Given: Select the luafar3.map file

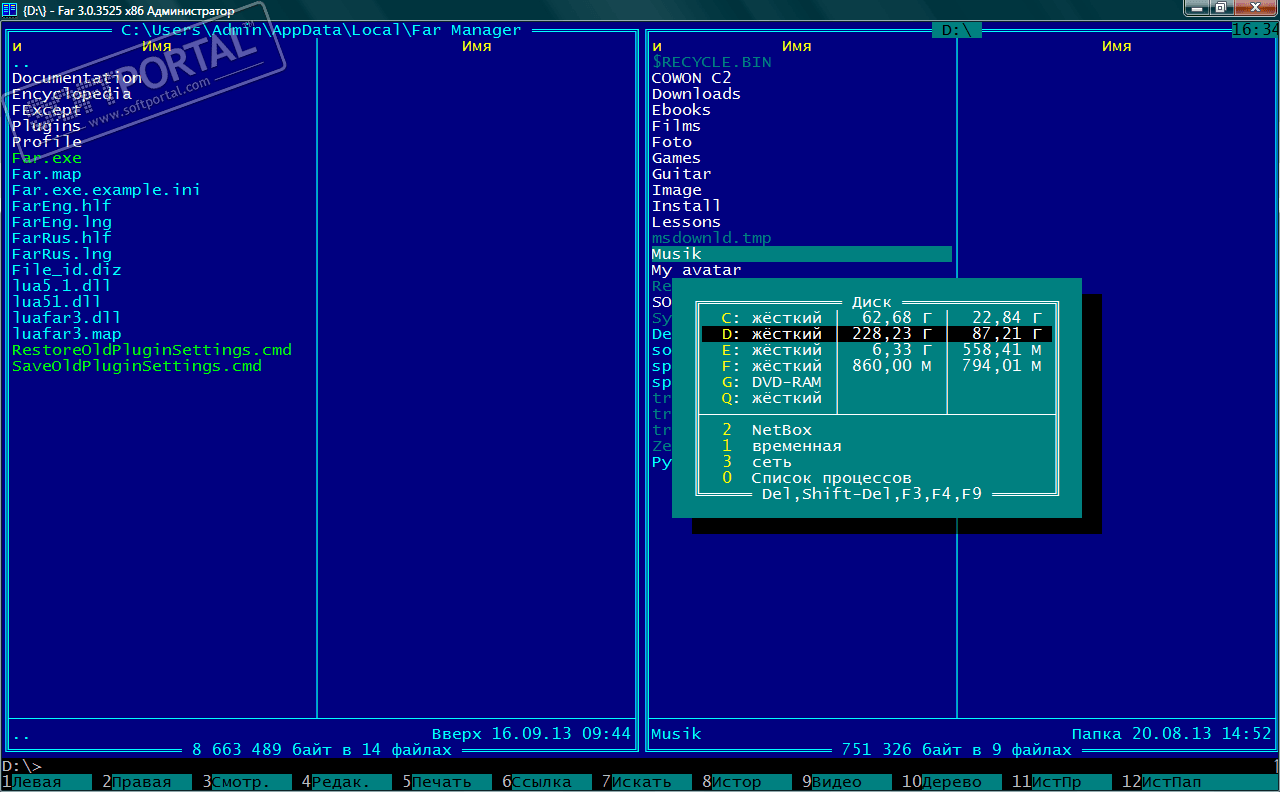Looking at the screenshot, I should click(x=67, y=334).
